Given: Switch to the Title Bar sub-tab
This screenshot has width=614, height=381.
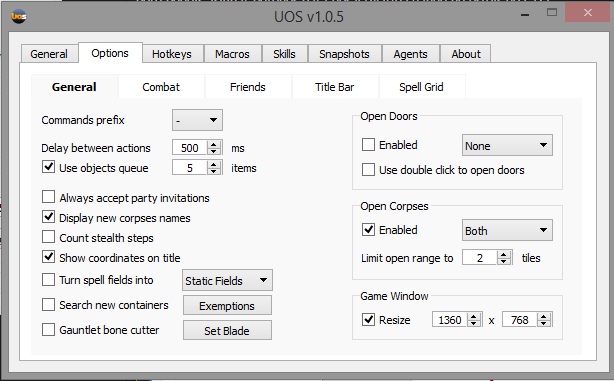Looking at the screenshot, I should click(x=335, y=87).
